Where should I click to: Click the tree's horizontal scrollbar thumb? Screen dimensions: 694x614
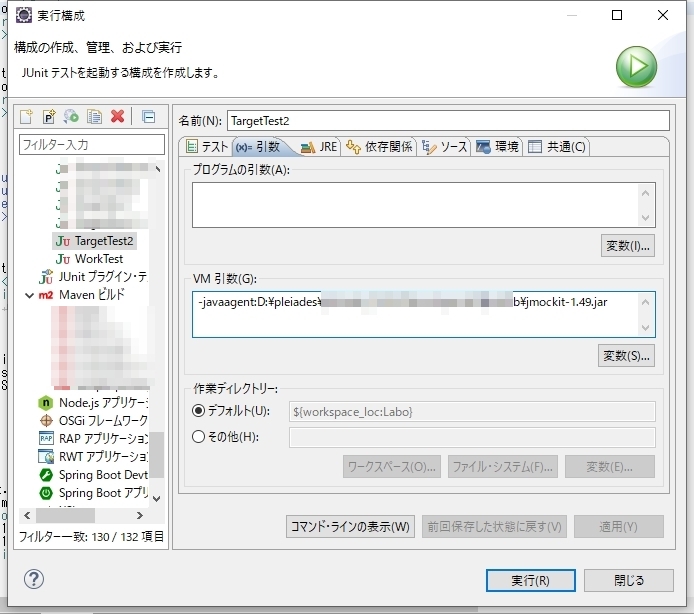pos(65,515)
